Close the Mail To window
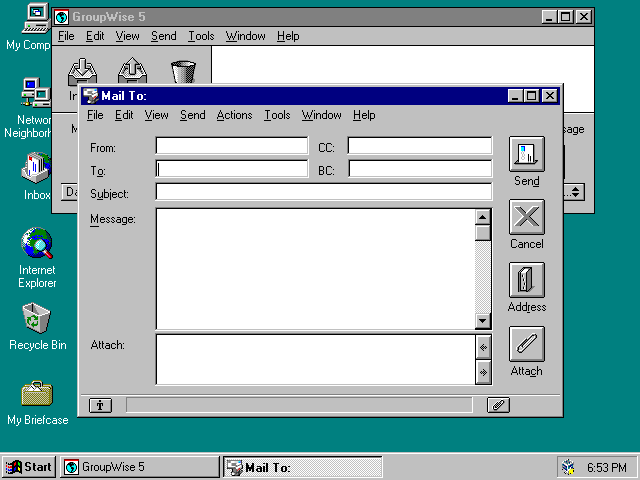Viewport: 640px width, 480px height. 549,96
